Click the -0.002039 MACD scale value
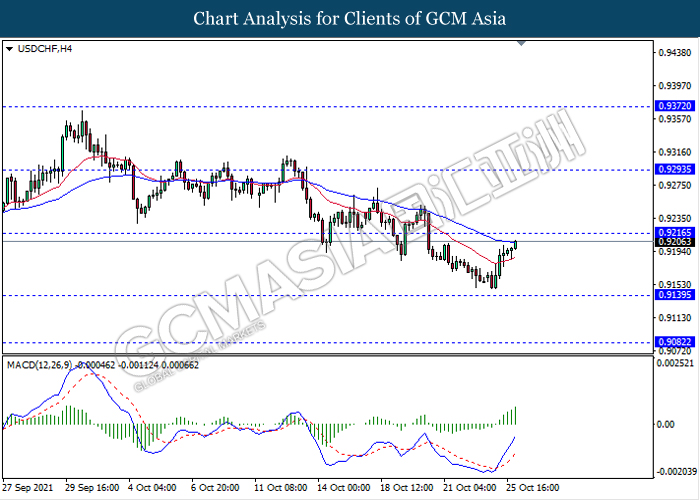The image size is (700, 500). pyautogui.click(x=676, y=472)
